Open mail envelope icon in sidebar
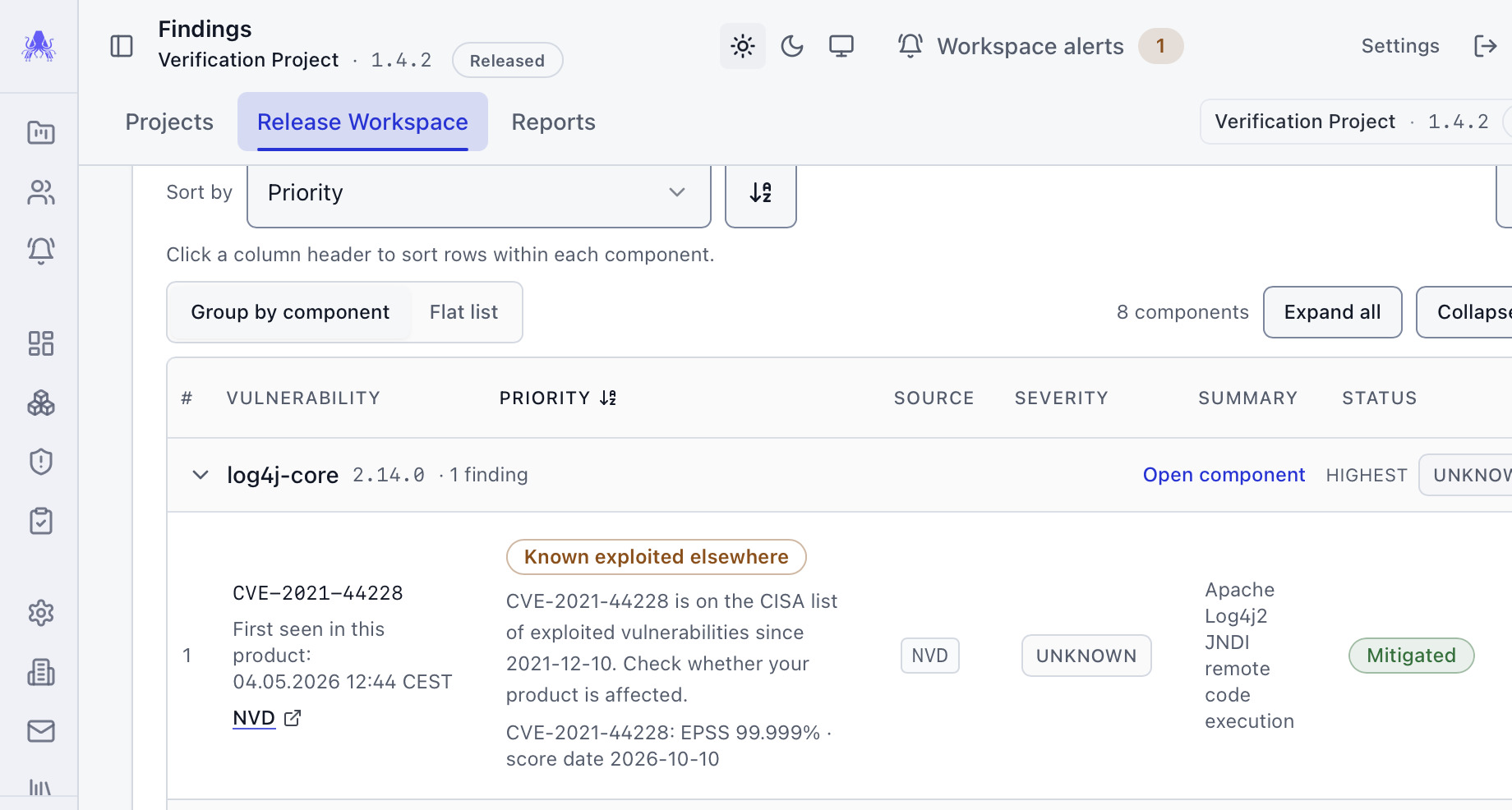Viewport: 1512px width, 810px height. pyautogui.click(x=41, y=731)
